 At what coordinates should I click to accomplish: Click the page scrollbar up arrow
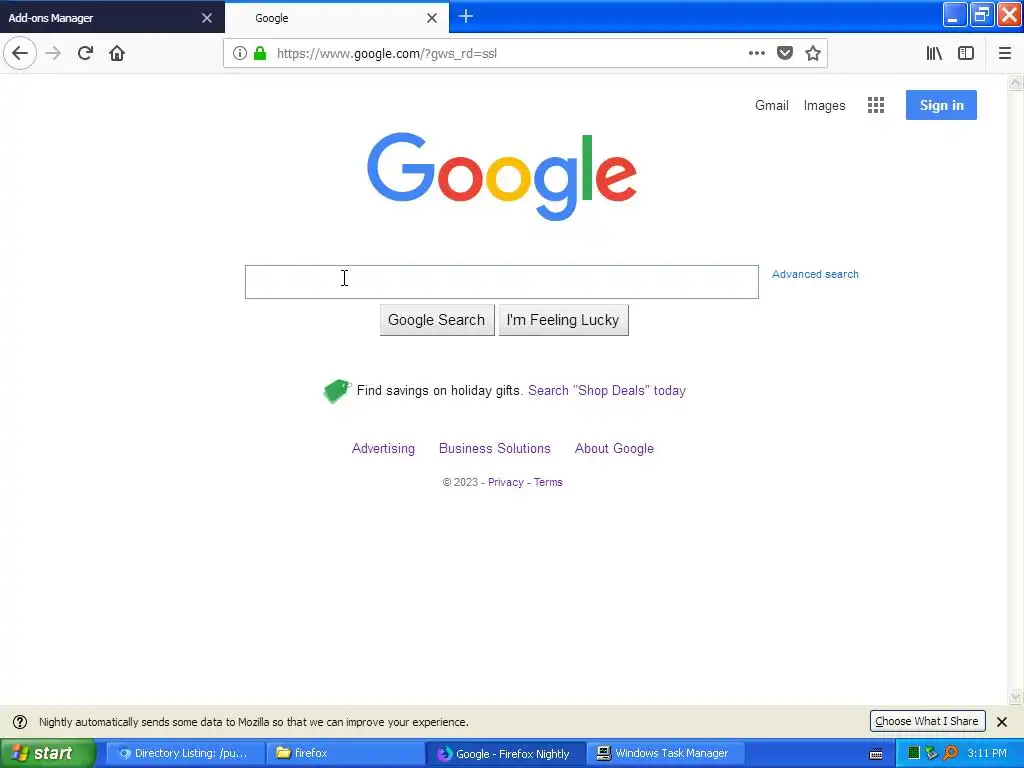tap(1016, 82)
